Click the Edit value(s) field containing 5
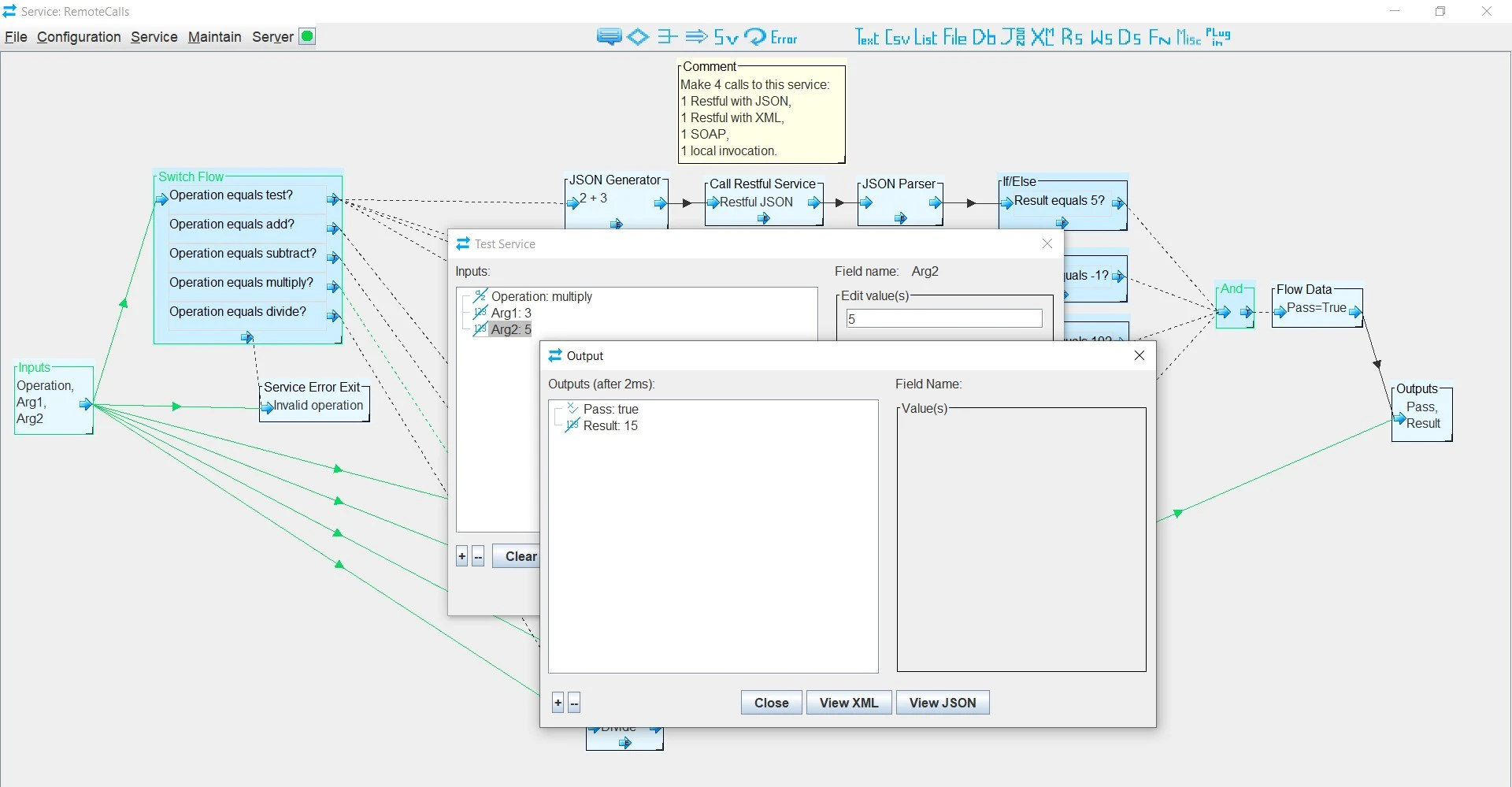The image size is (1512, 787). (x=944, y=318)
